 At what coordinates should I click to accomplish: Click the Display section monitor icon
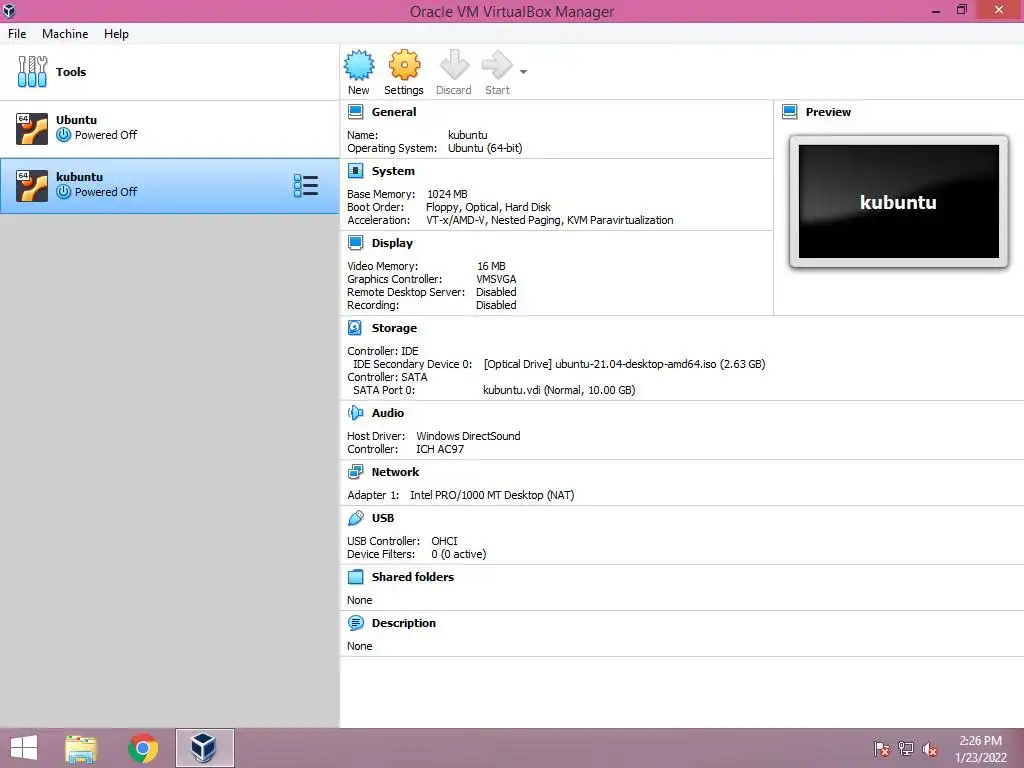click(x=355, y=243)
